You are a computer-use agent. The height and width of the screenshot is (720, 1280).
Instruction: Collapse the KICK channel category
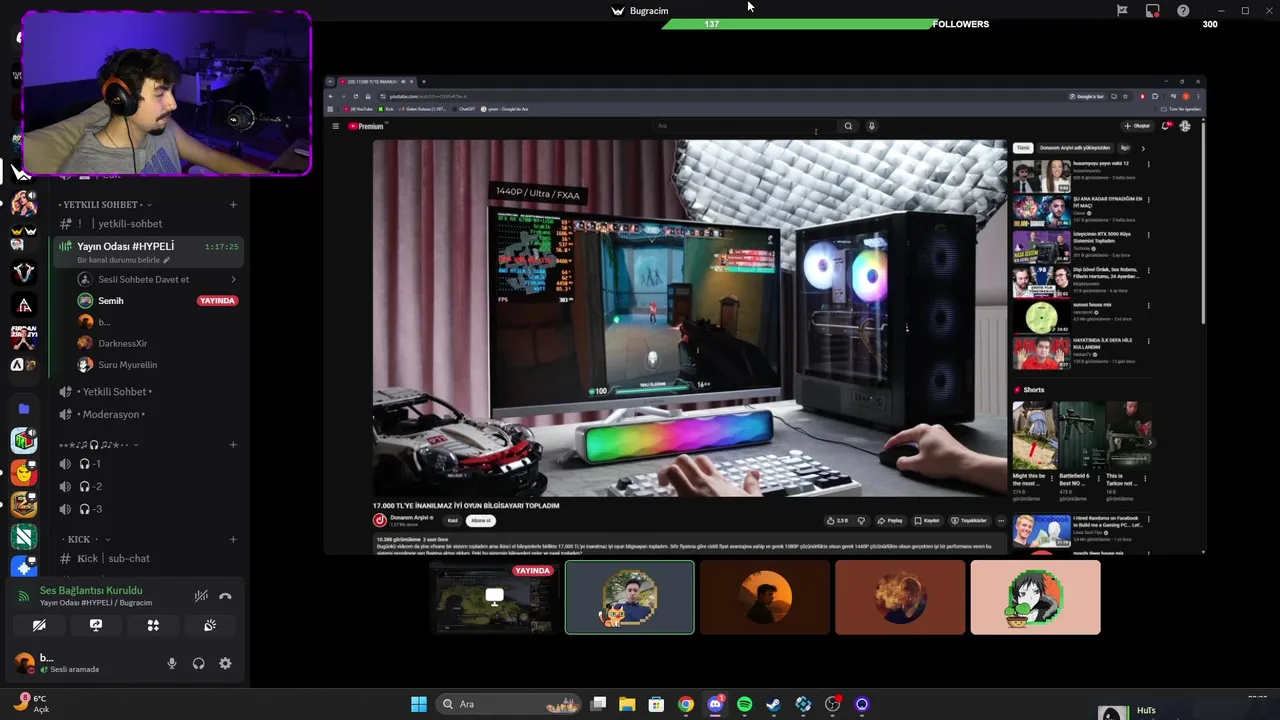pyautogui.click(x=85, y=539)
